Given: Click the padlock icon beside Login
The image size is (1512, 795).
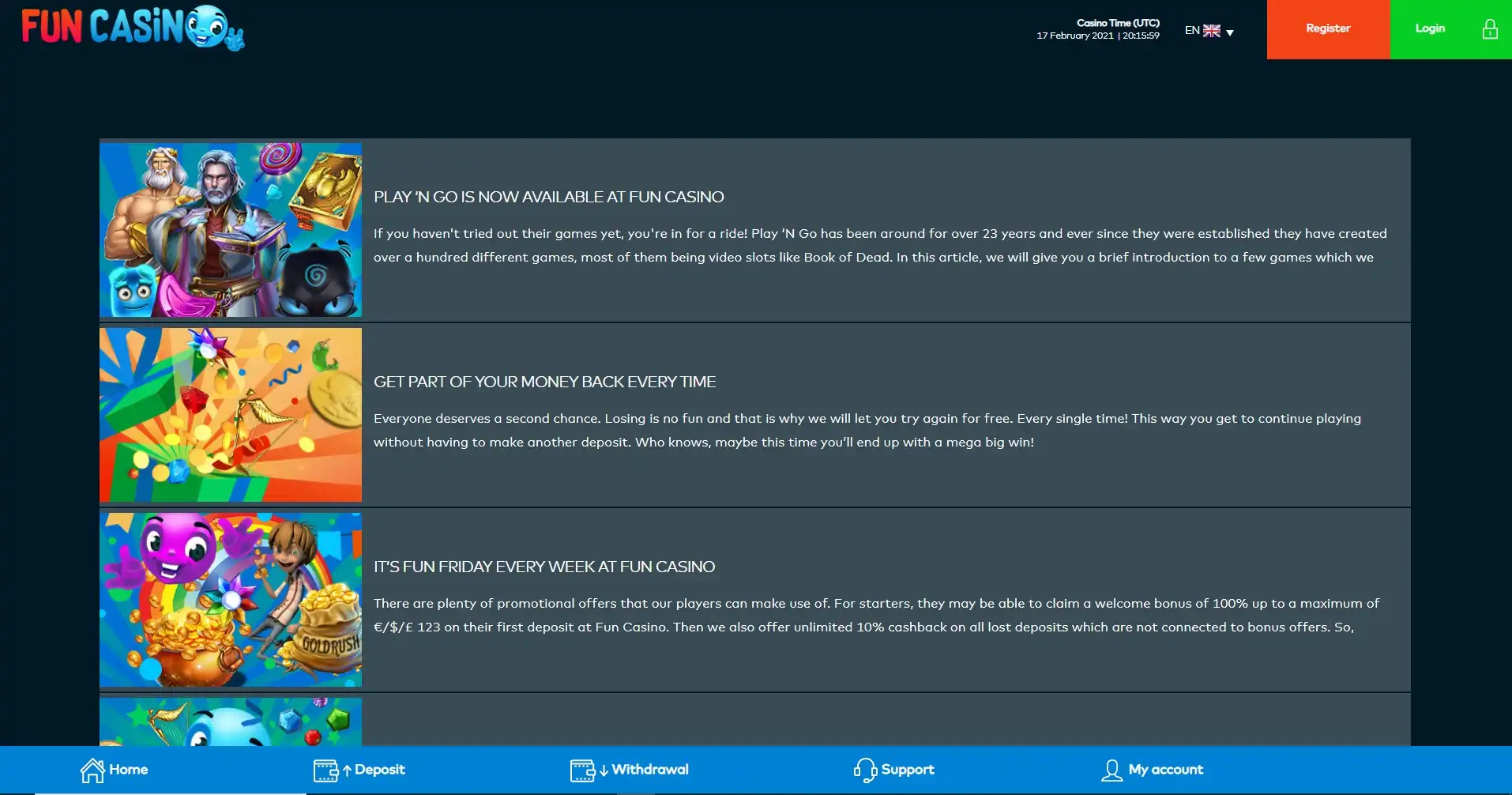Looking at the screenshot, I should (1489, 29).
